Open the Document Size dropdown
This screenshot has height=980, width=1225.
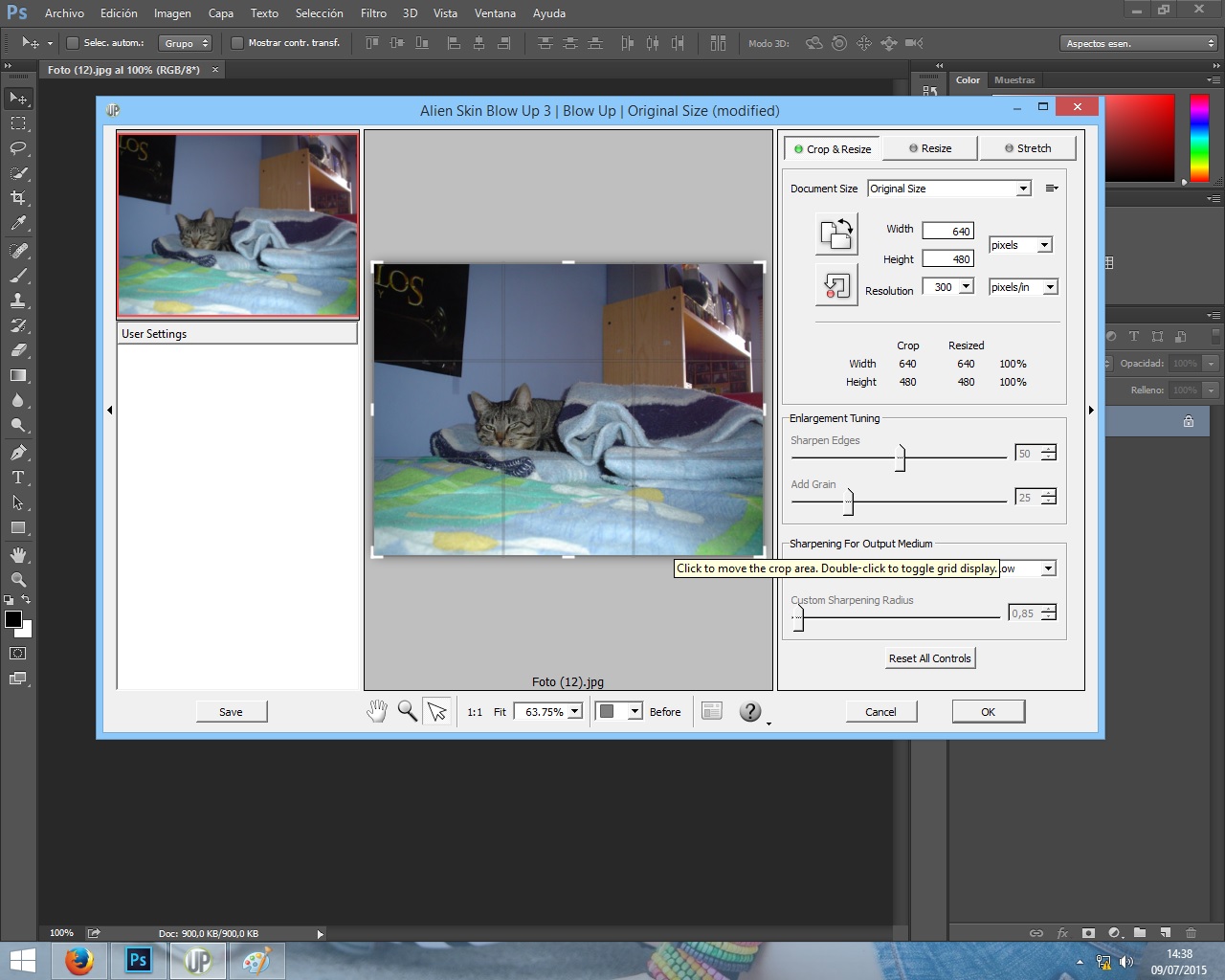[x=949, y=189]
